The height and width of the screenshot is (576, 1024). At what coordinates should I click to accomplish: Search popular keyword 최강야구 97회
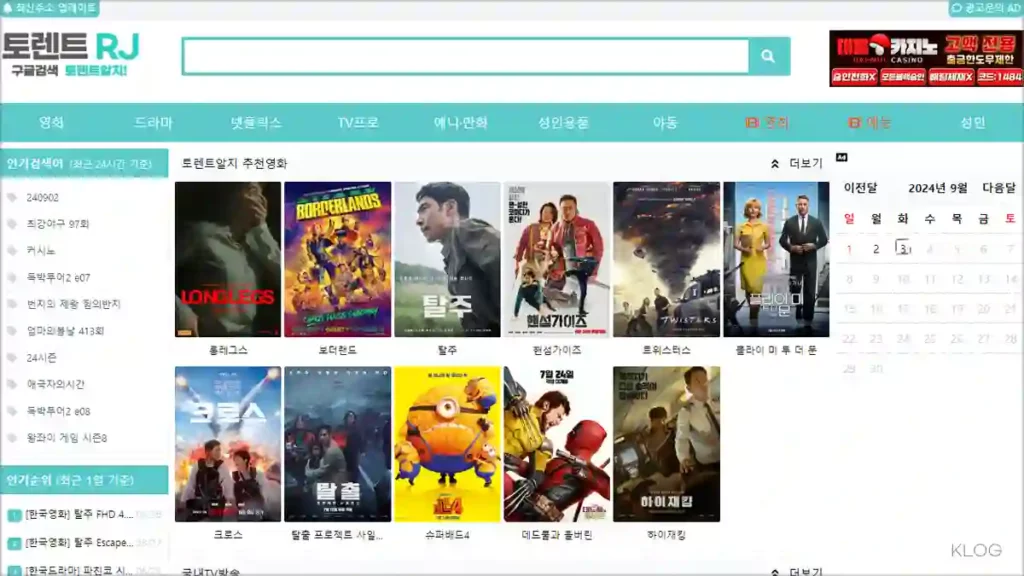pyautogui.click(x=57, y=224)
